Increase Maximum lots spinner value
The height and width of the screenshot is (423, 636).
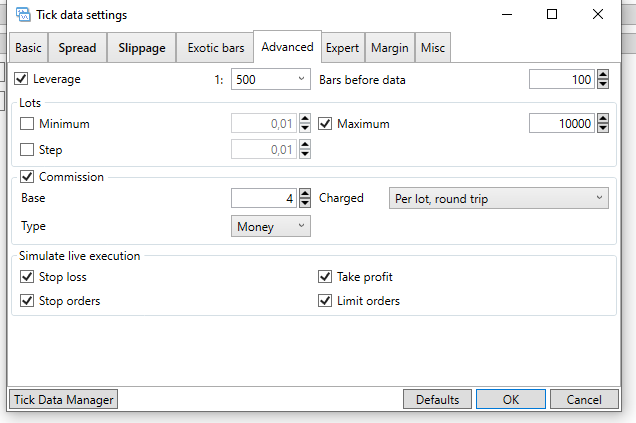(x=602, y=119)
